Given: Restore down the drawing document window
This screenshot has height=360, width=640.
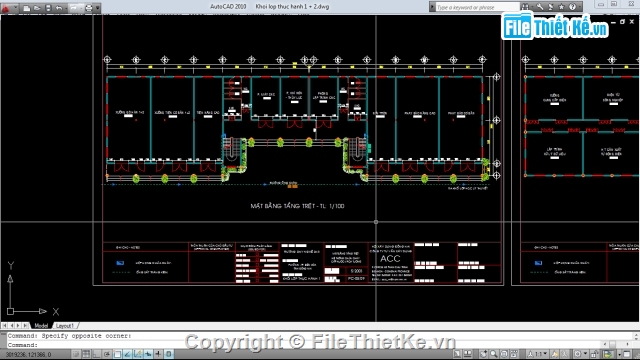Looking at the screenshot, I should click(x=622, y=22).
